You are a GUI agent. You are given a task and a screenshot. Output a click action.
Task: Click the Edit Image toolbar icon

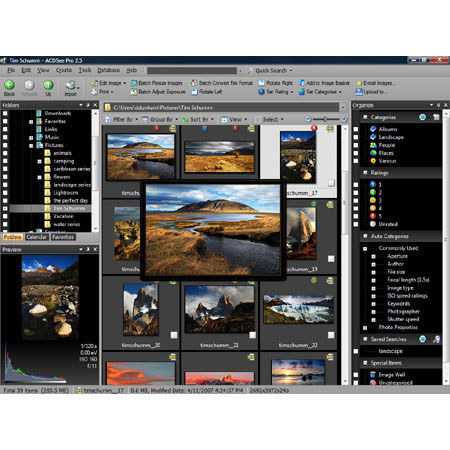pos(95,83)
